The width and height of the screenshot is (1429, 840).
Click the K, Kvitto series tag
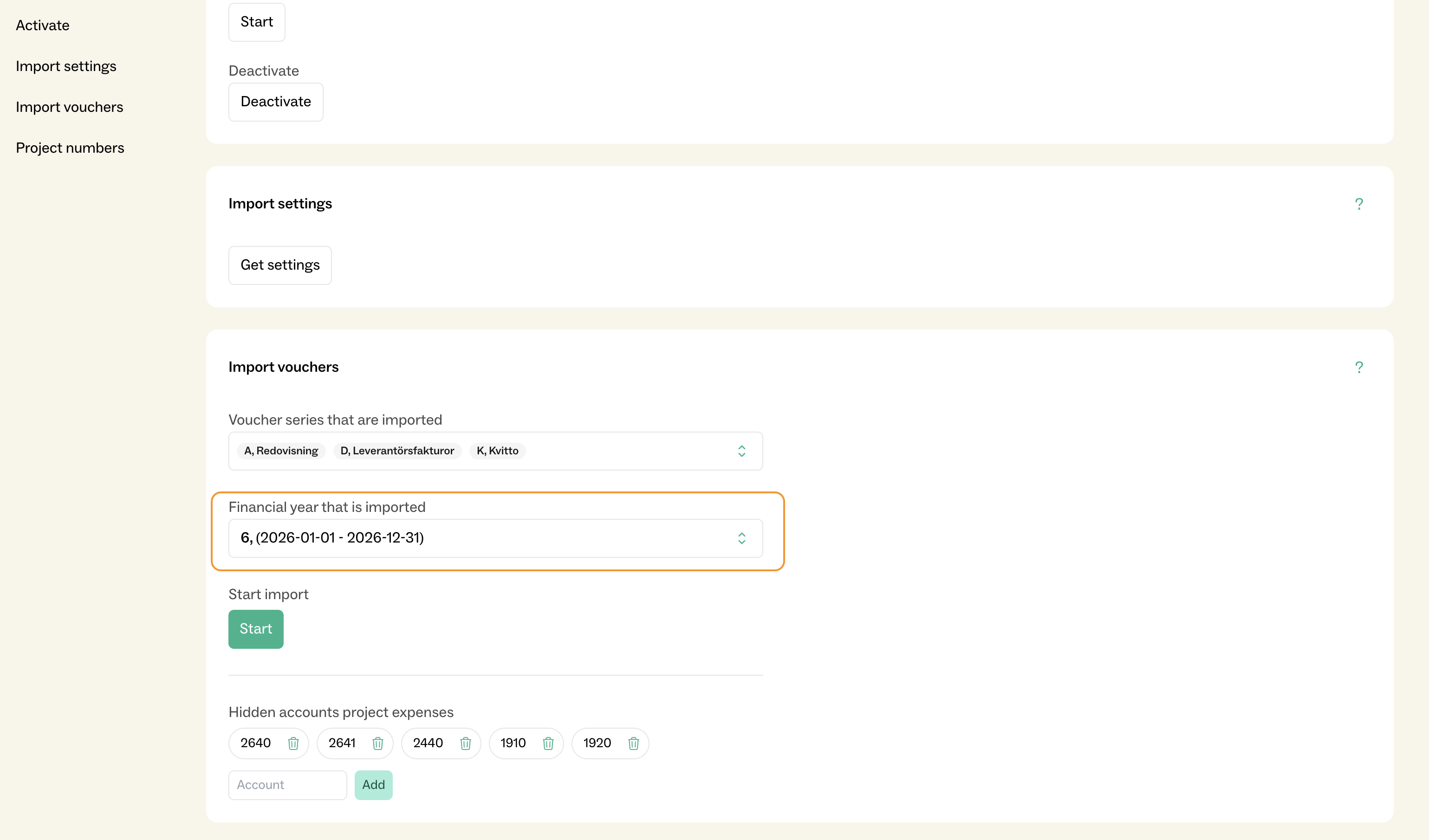497,451
